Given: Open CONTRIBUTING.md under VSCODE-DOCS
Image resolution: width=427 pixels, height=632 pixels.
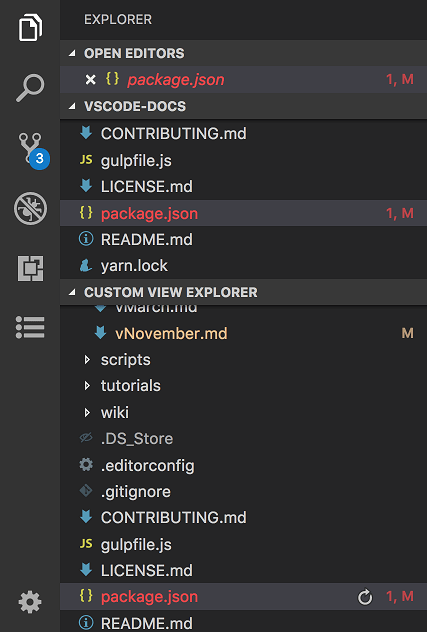Looking at the screenshot, I should [x=244, y=133].
